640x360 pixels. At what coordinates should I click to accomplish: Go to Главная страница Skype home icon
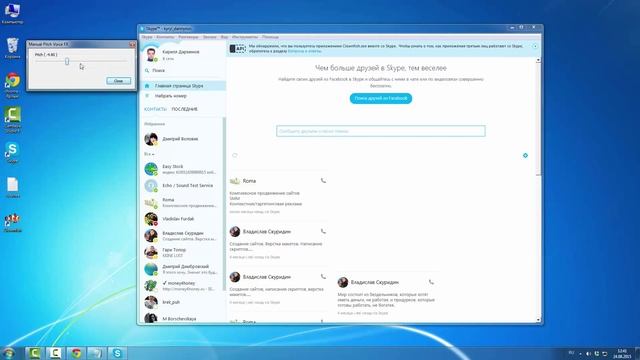click(x=147, y=86)
